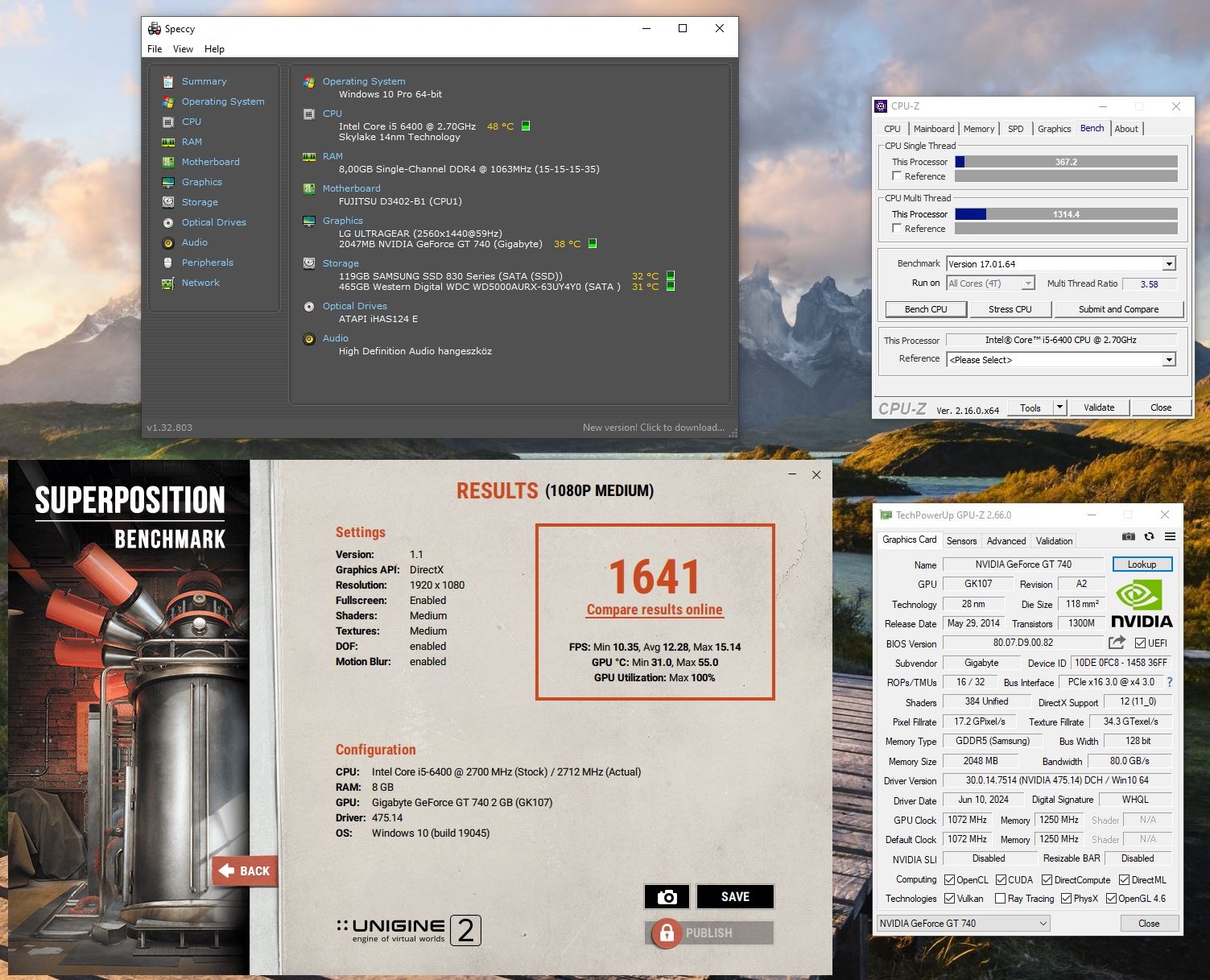Click the Audio speaker icon in Speccy sidebar

[167, 242]
